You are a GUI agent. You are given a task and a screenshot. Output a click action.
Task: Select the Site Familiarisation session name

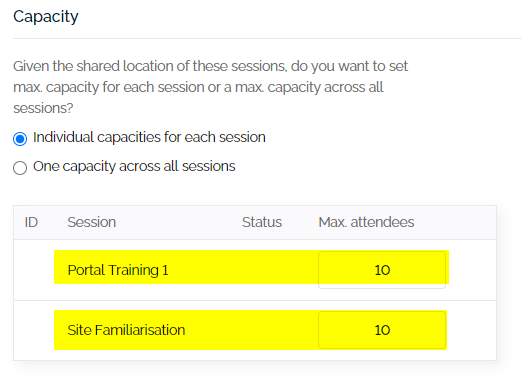pyautogui.click(x=126, y=330)
